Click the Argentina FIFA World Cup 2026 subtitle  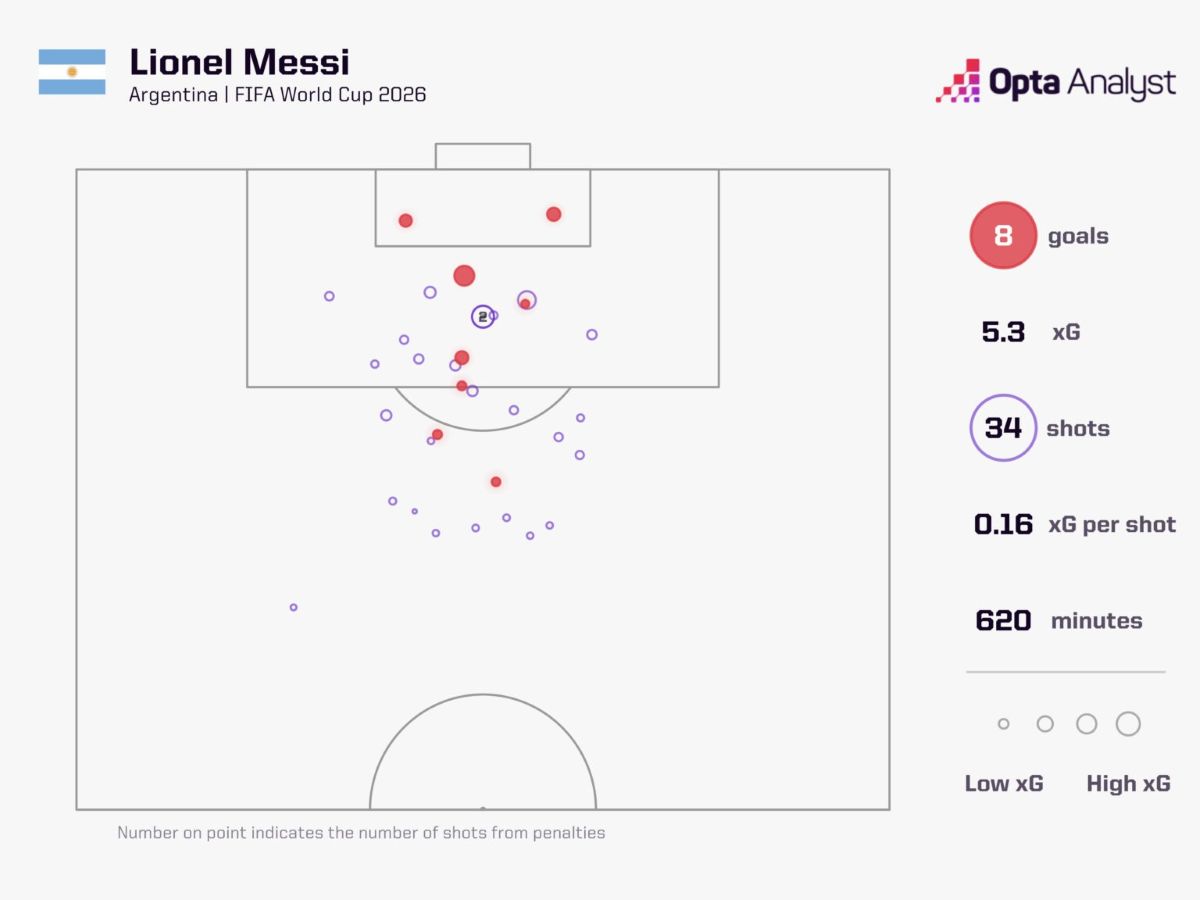(x=278, y=95)
